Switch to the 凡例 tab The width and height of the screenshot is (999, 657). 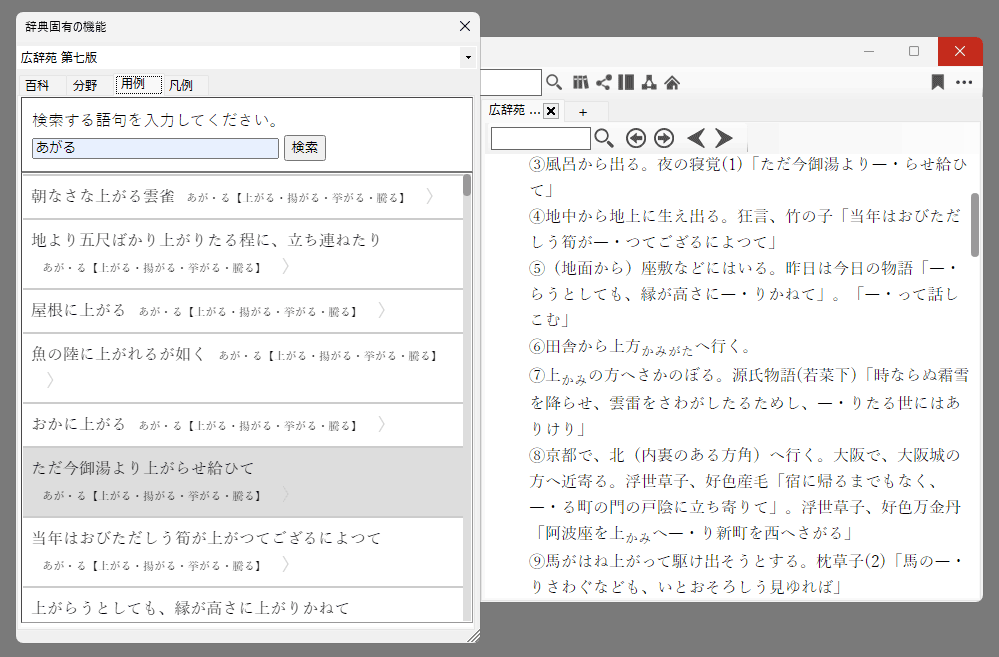[181, 85]
